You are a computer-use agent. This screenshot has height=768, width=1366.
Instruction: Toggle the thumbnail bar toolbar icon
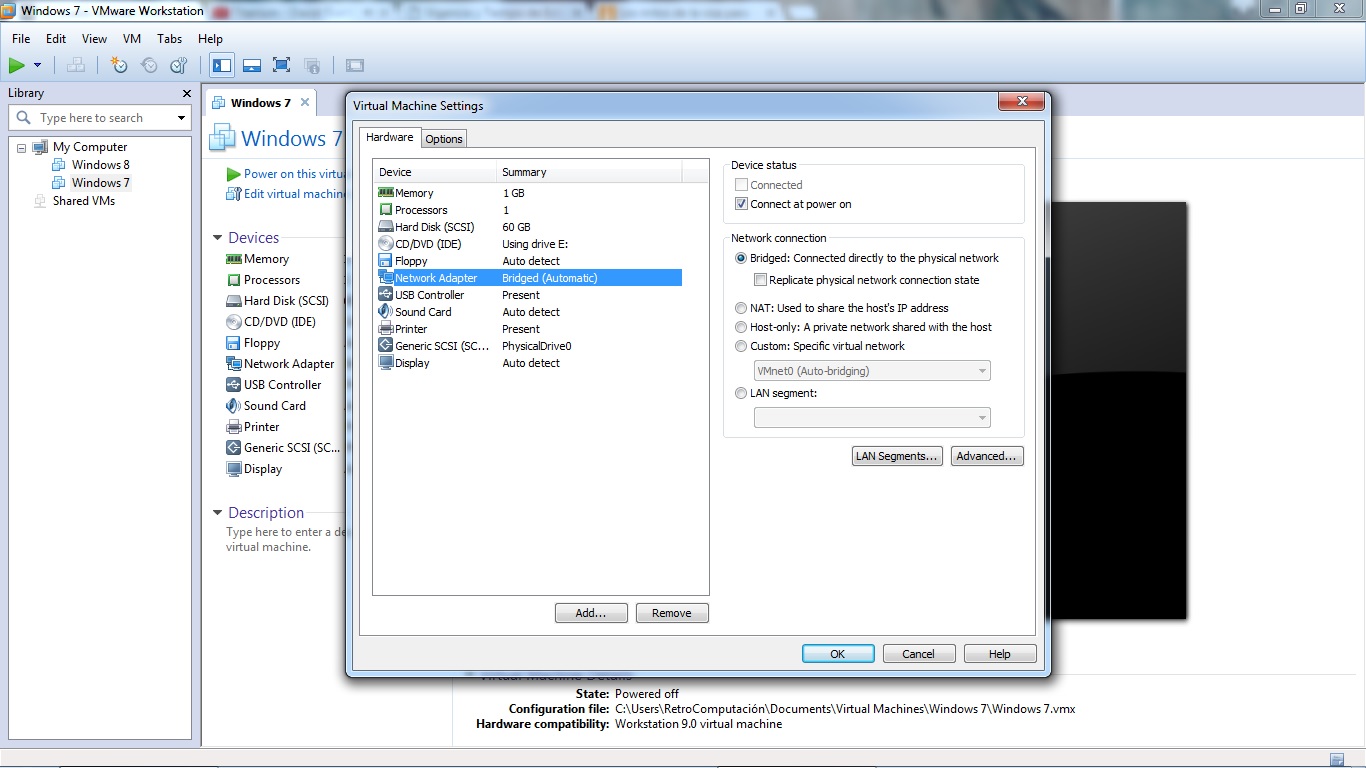click(252, 65)
